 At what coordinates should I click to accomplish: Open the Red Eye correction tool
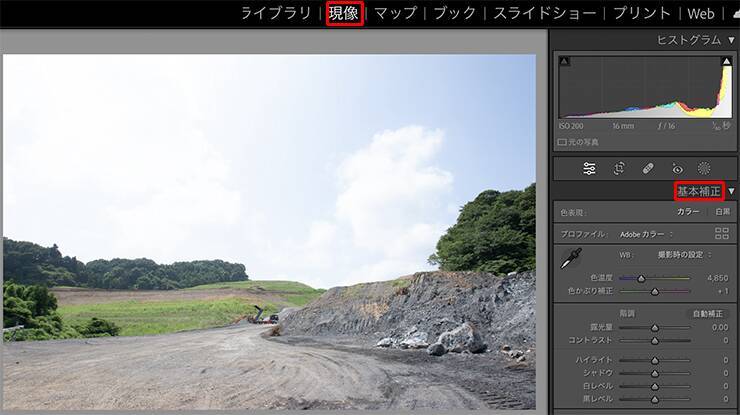click(677, 168)
